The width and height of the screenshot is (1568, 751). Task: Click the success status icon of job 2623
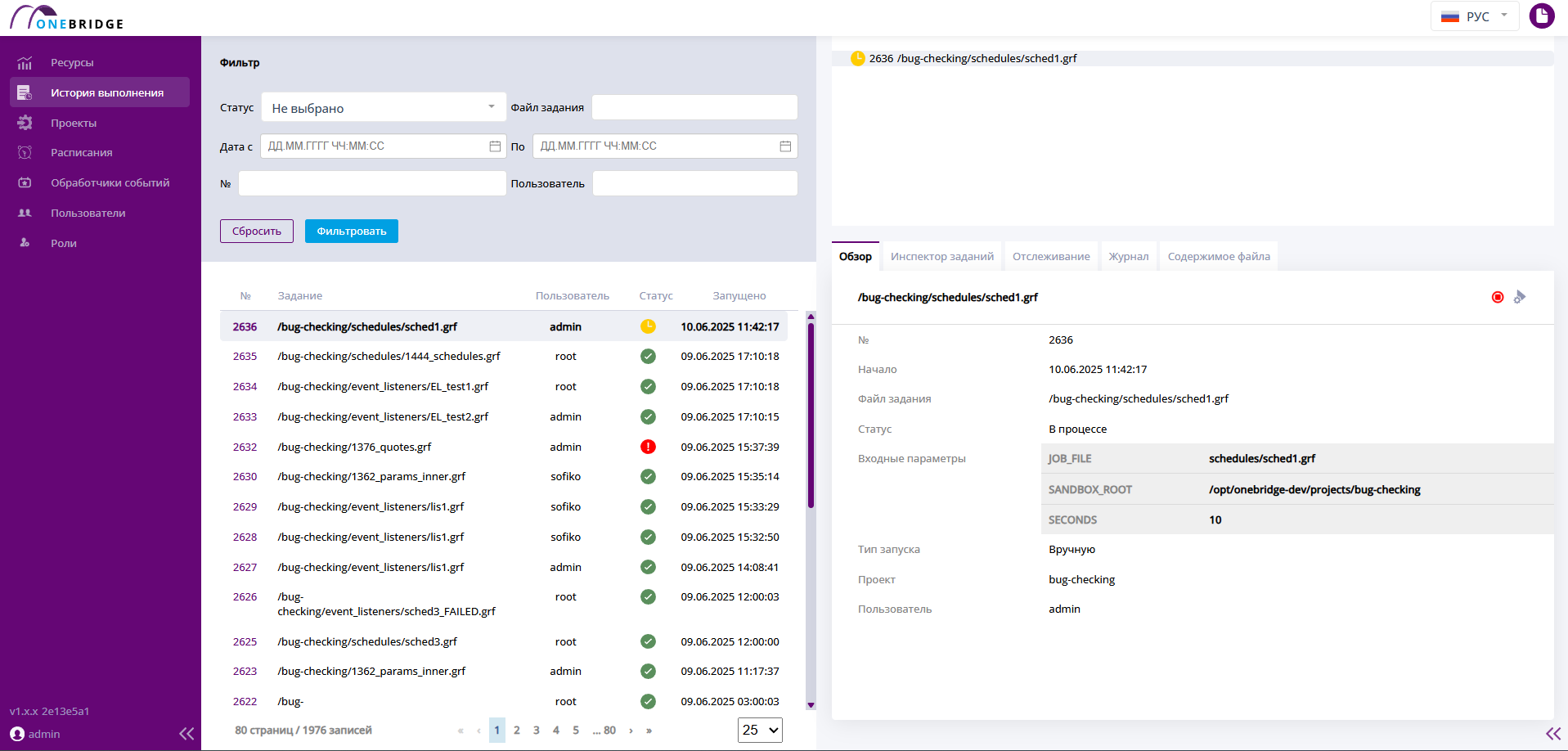(648, 672)
